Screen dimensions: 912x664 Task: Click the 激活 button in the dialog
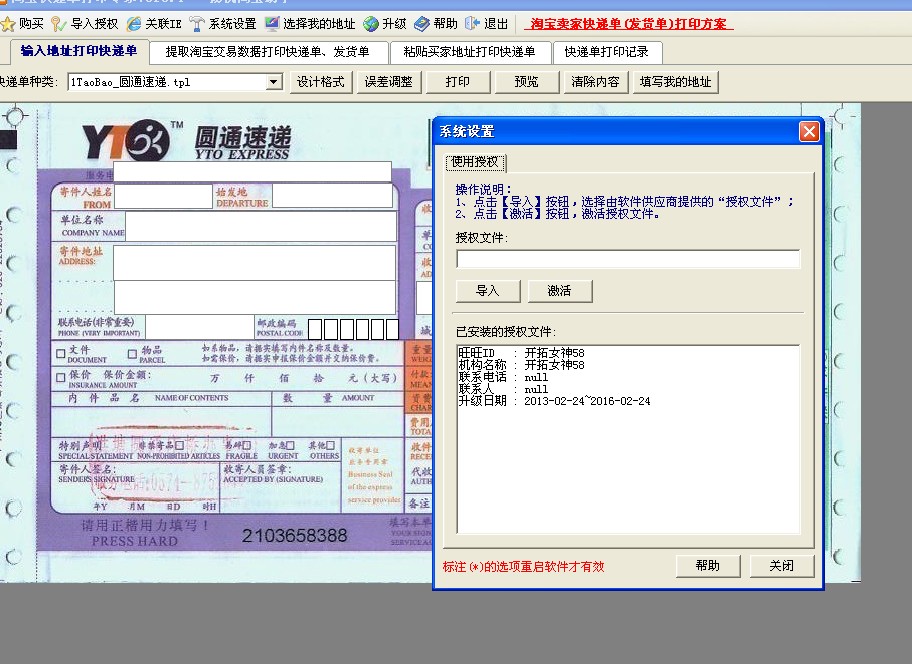(x=560, y=291)
